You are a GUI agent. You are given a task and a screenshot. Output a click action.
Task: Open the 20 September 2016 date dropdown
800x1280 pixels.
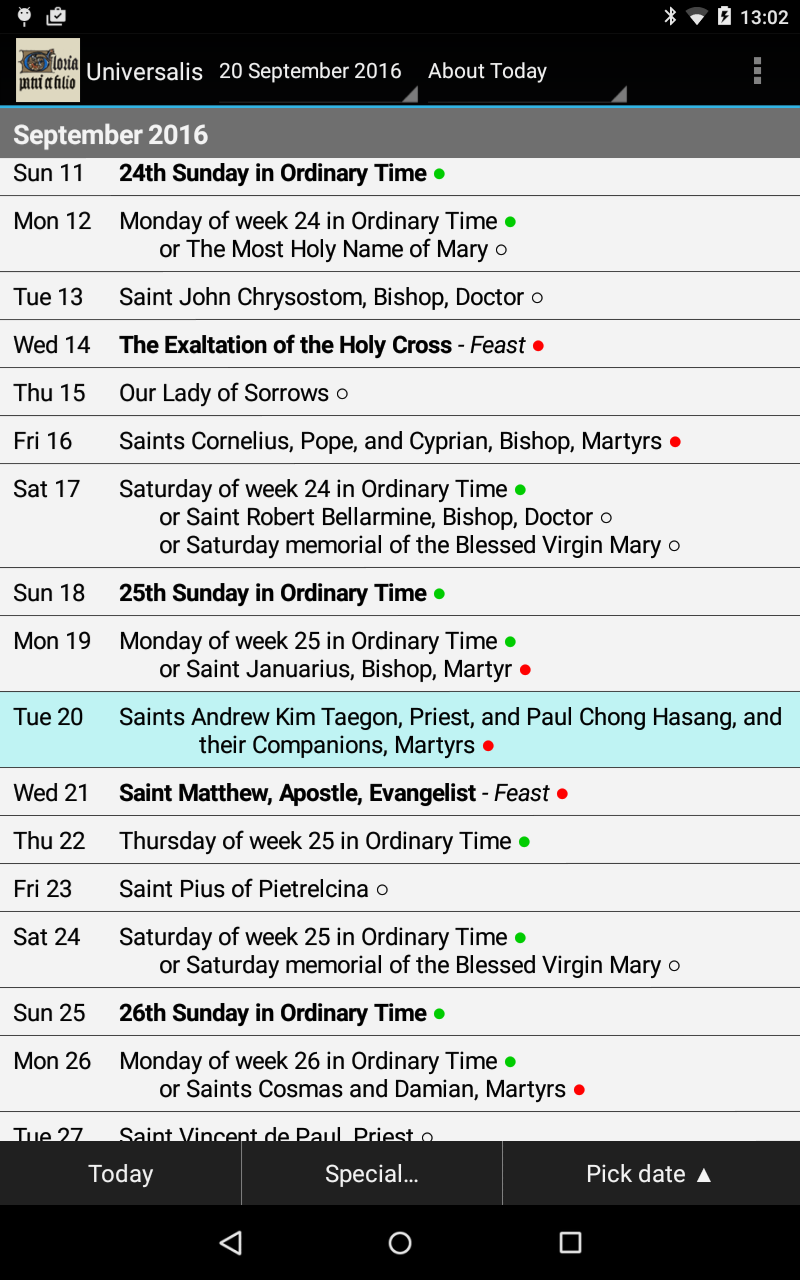[317, 72]
